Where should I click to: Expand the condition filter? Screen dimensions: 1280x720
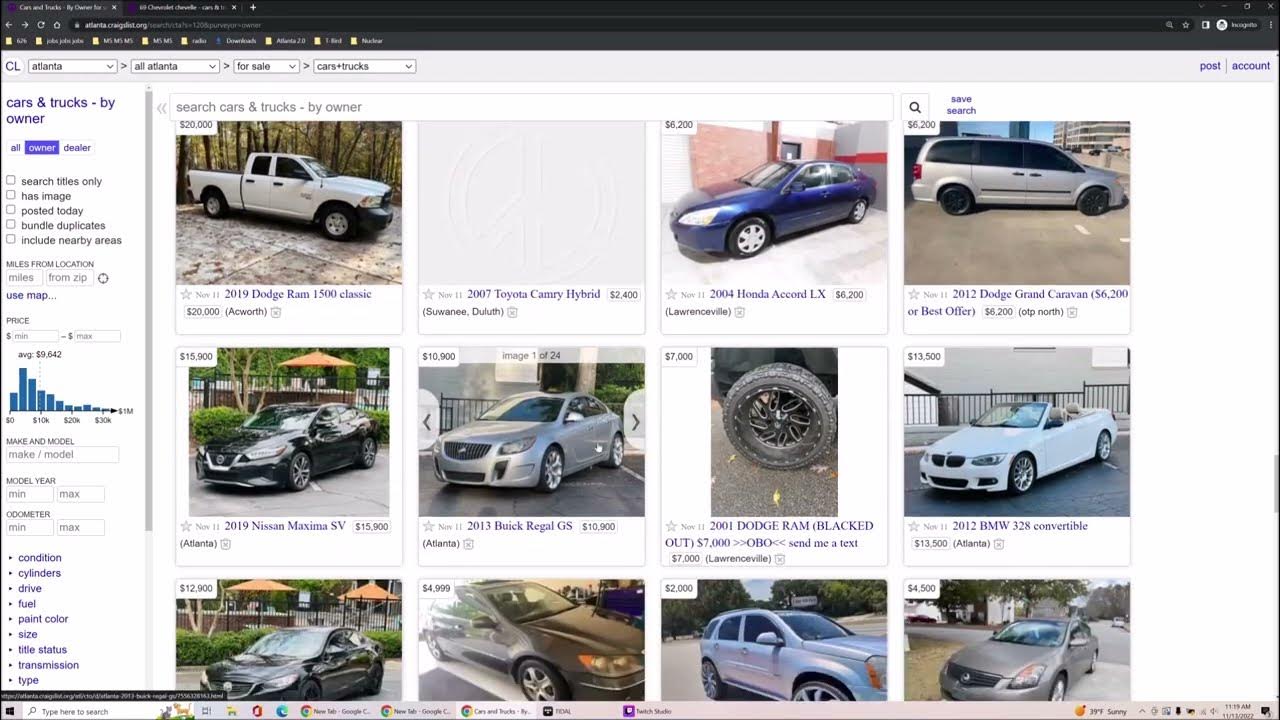click(39, 558)
